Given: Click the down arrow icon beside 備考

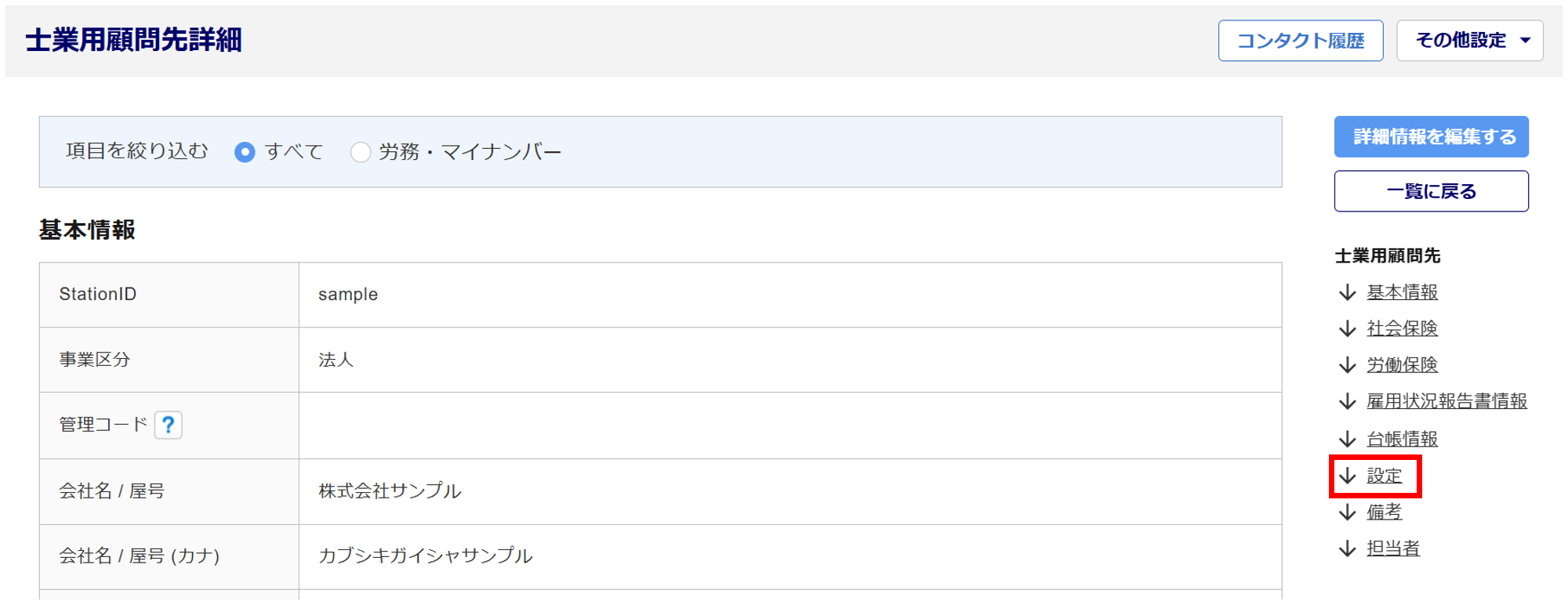Looking at the screenshot, I should pos(1348,512).
